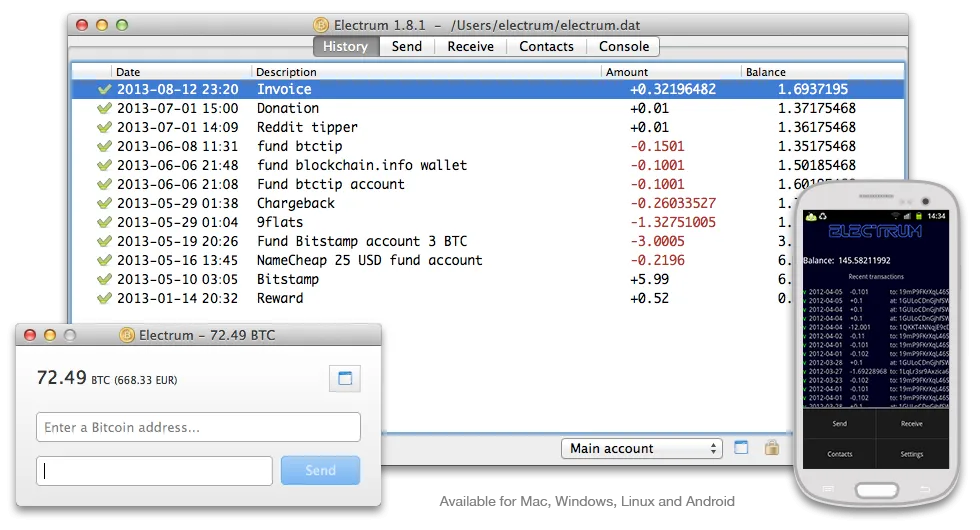This screenshot has width=980, height=530.
Task: Tap the phone's menu key
Action: (828, 489)
